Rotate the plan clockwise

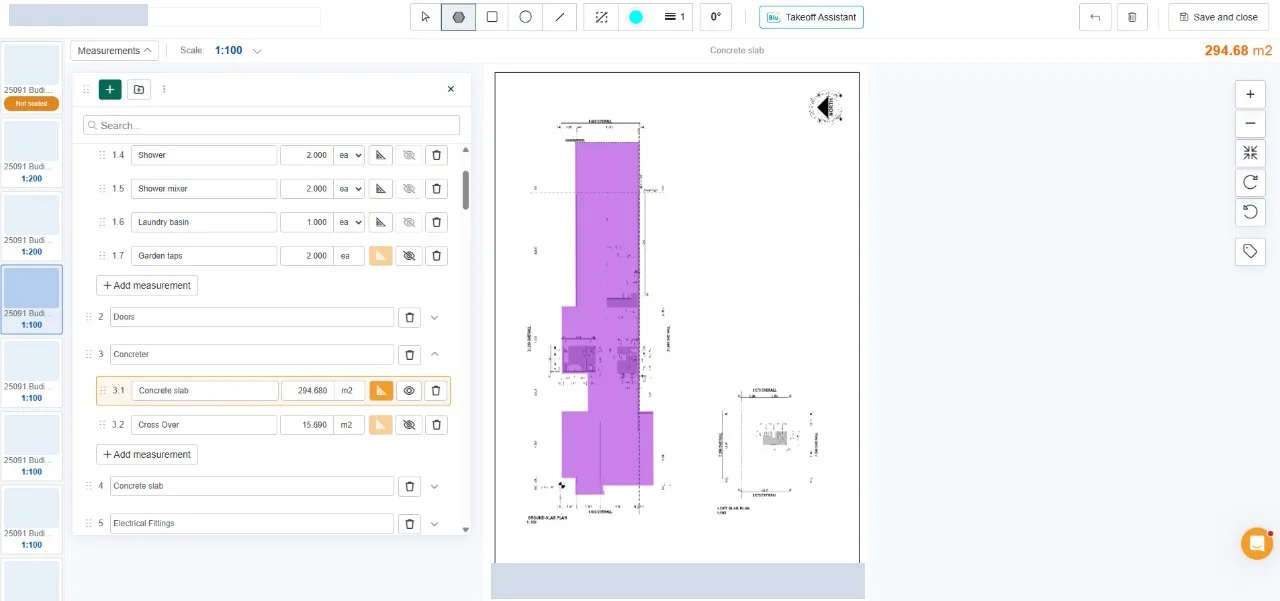1250,182
